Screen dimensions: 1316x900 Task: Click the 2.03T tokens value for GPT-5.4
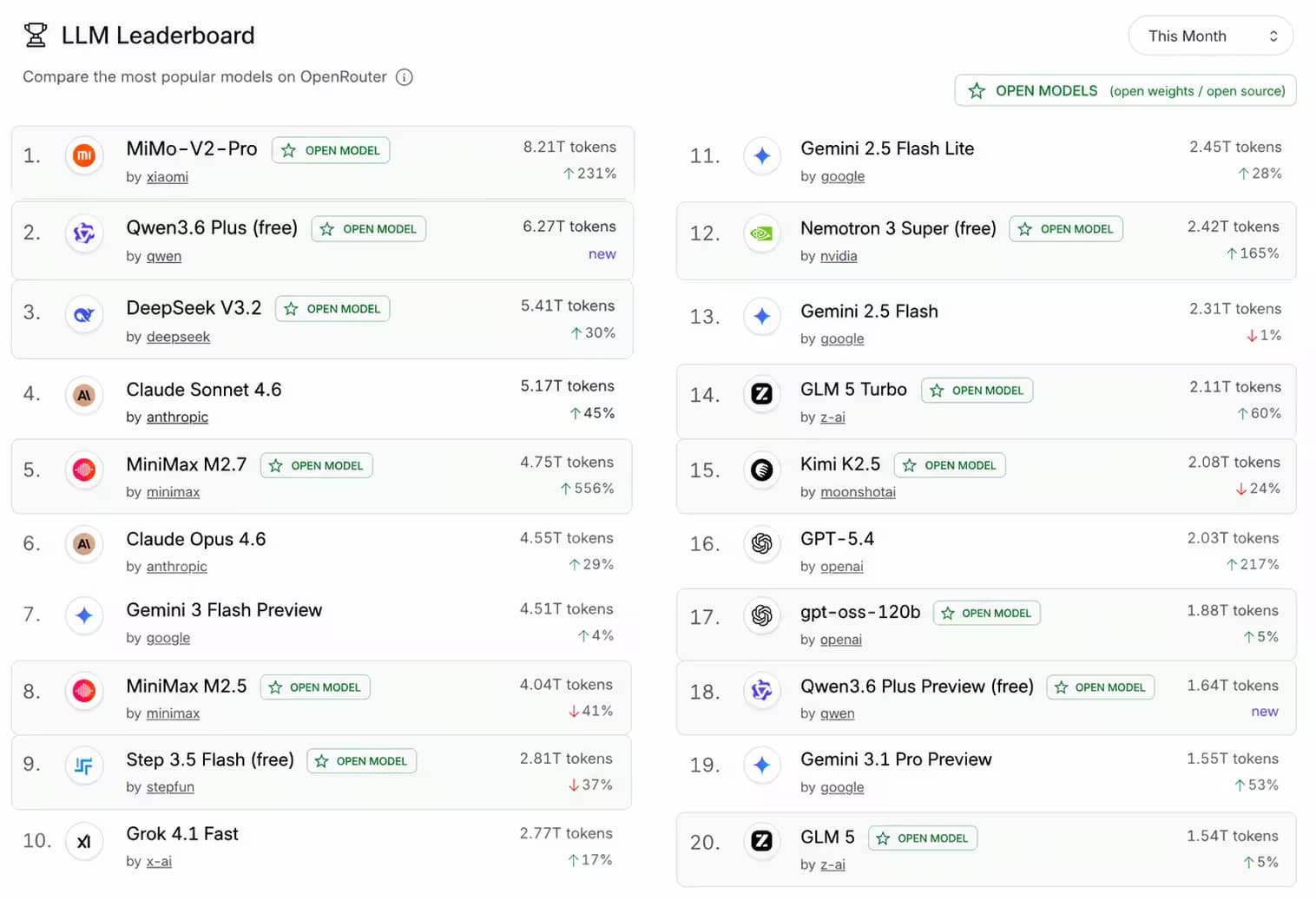pos(1233,539)
